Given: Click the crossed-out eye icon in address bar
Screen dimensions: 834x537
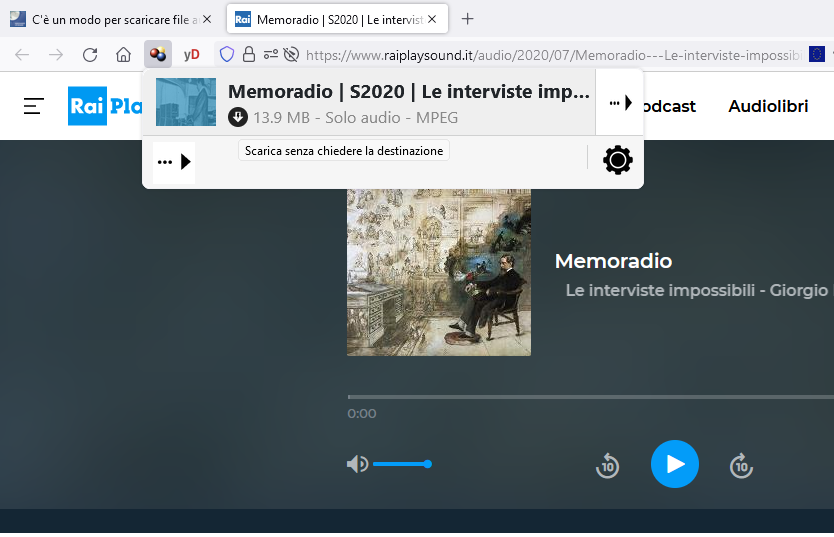Looking at the screenshot, I should (291, 54).
